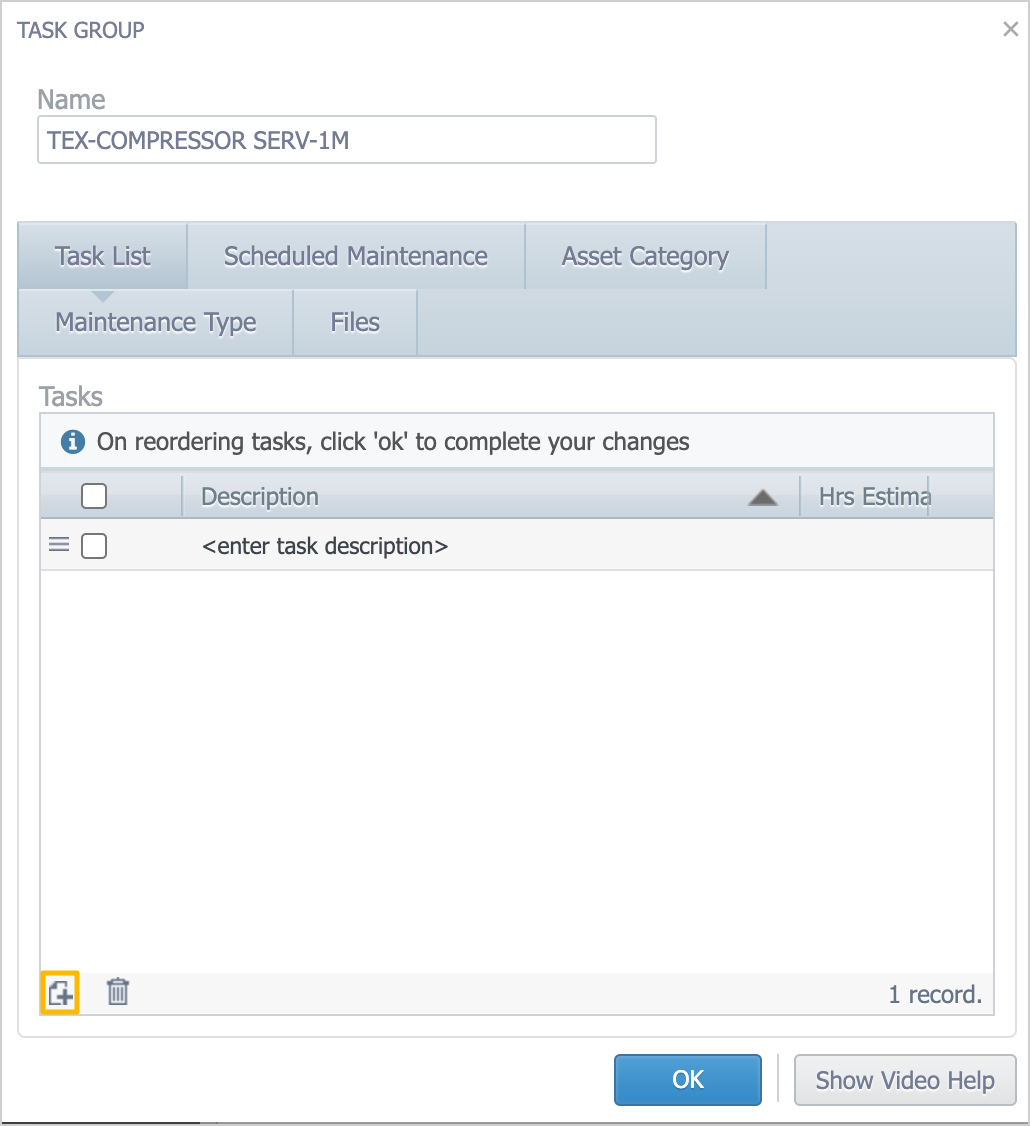1030x1126 pixels.
Task: Click the Hrs Estimate column header
Action: click(x=873, y=496)
